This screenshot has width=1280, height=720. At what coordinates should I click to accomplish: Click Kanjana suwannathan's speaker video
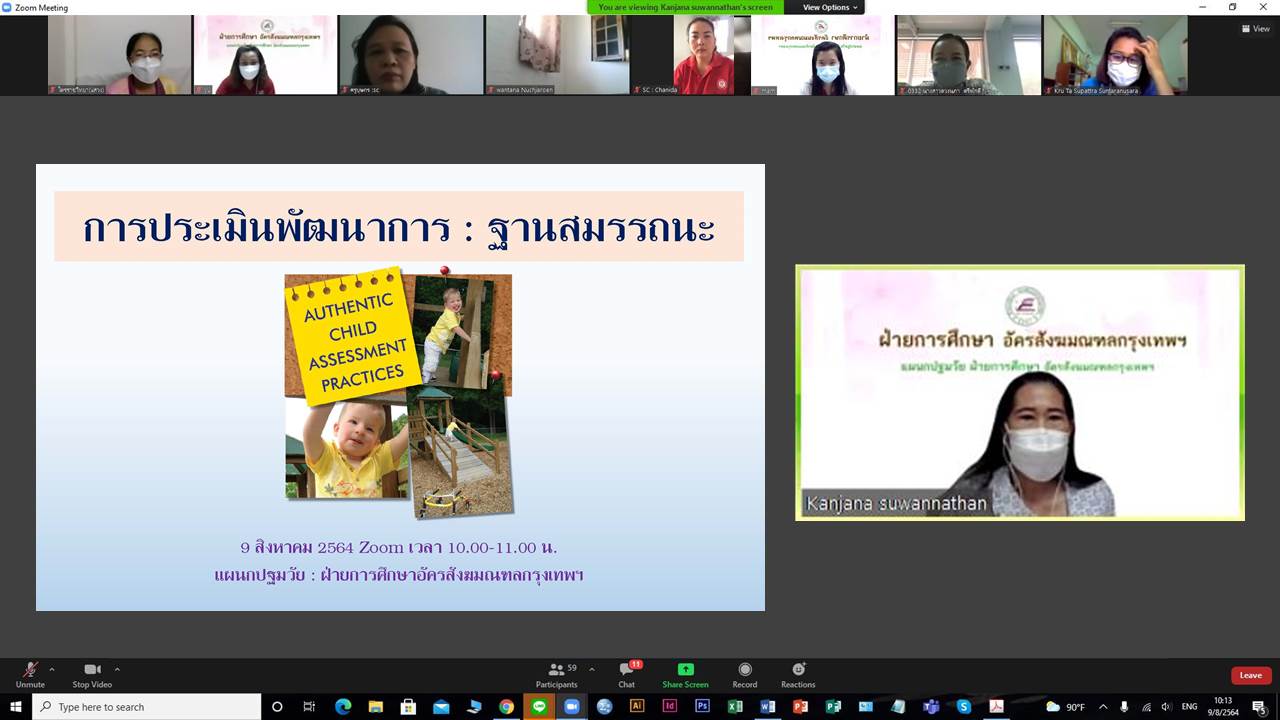(1020, 392)
